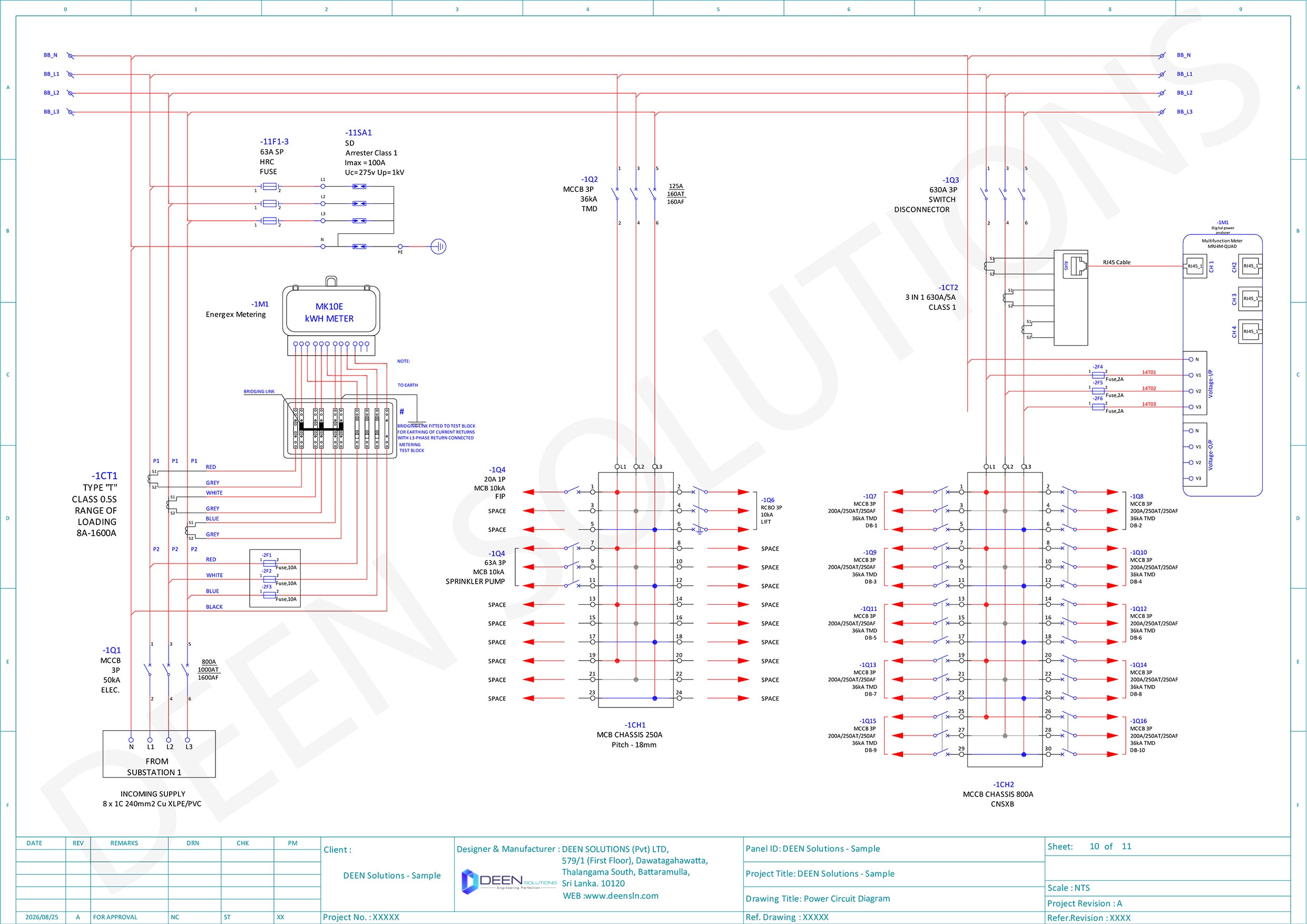
Task: Click the -1Q3 switch disconnector label
Action: point(927,195)
